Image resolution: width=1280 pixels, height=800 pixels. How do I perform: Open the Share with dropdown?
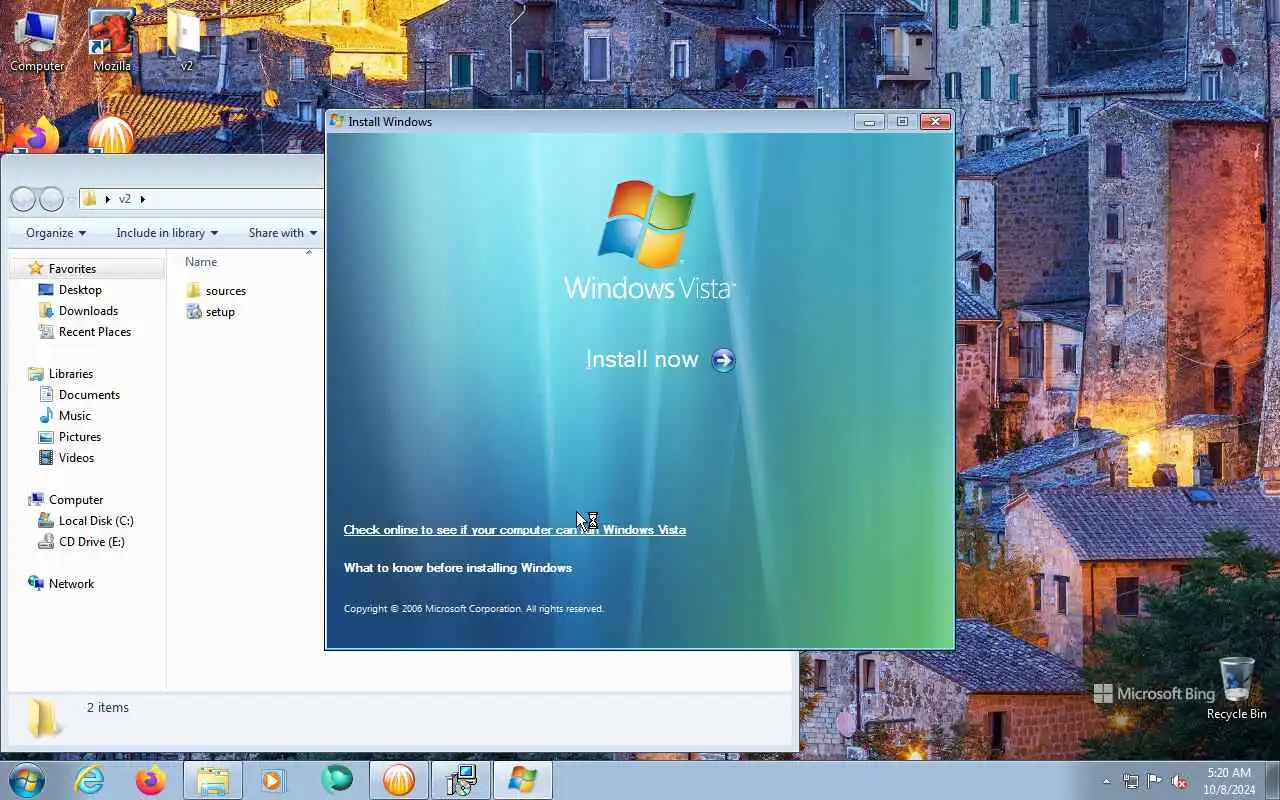(282, 233)
